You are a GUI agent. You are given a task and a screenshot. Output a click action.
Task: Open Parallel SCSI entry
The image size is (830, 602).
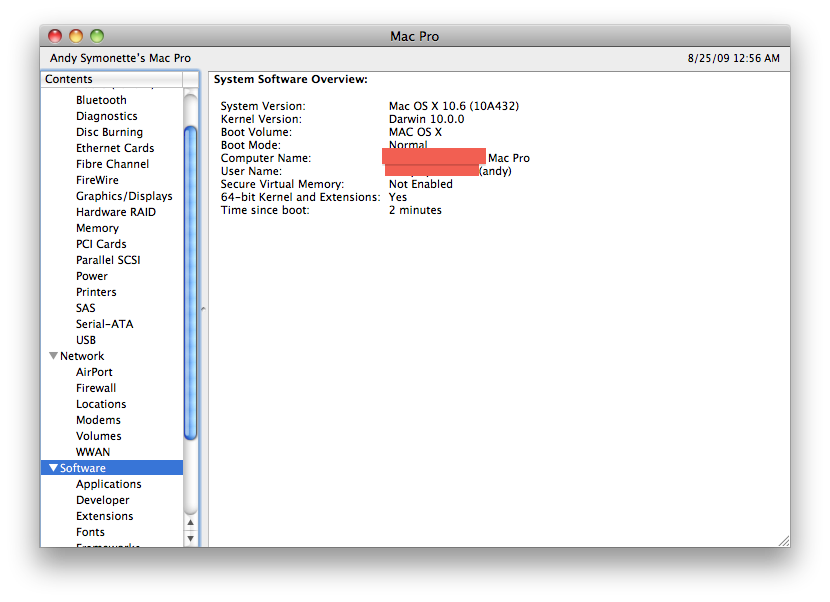[x=108, y=260]
